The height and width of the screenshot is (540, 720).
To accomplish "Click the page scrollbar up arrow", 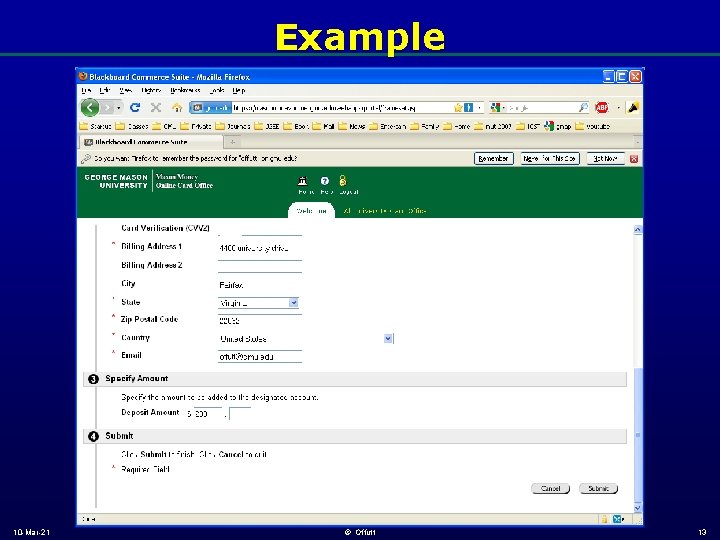I will tap(638, 229).
